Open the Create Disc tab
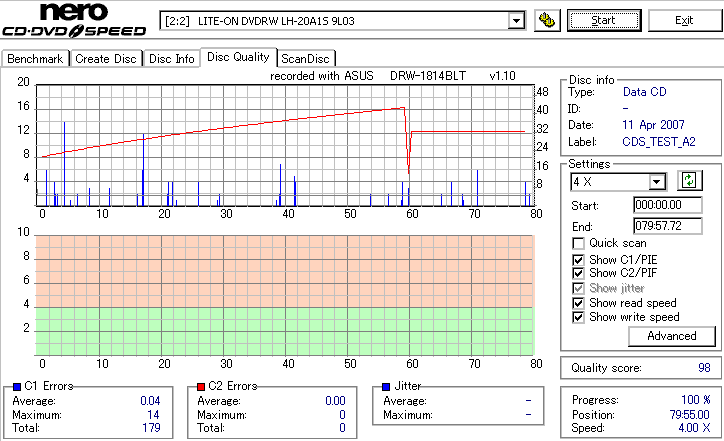724x441 pixels. 106,59
